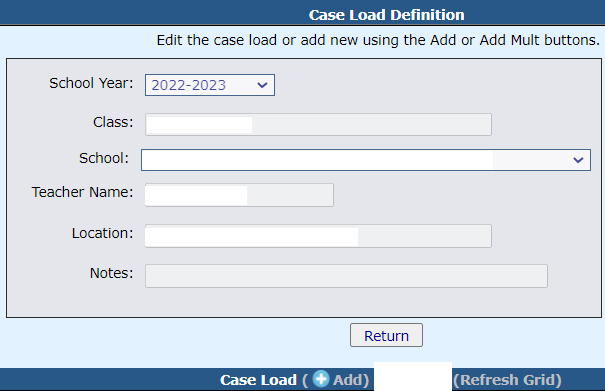Focus the Notes text field

346,276
